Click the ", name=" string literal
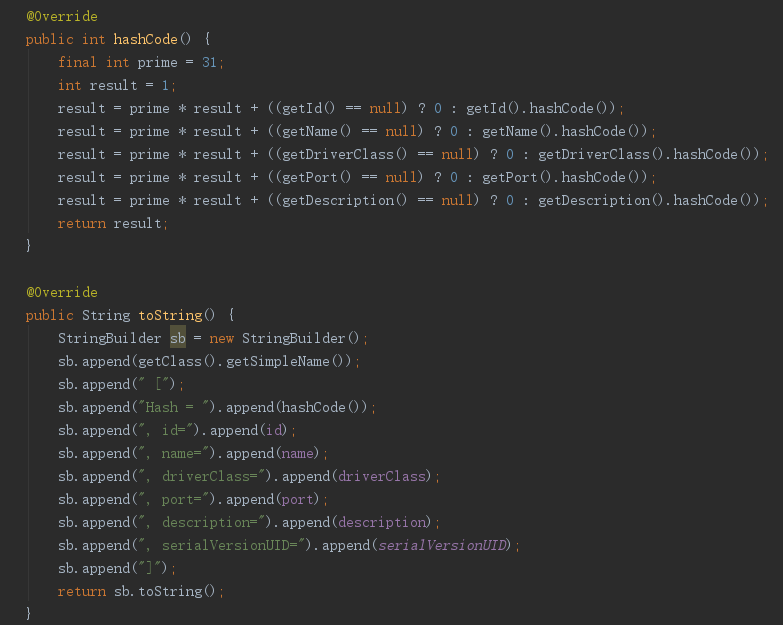The width and height of the screenshot is (783, 625). 174,453
